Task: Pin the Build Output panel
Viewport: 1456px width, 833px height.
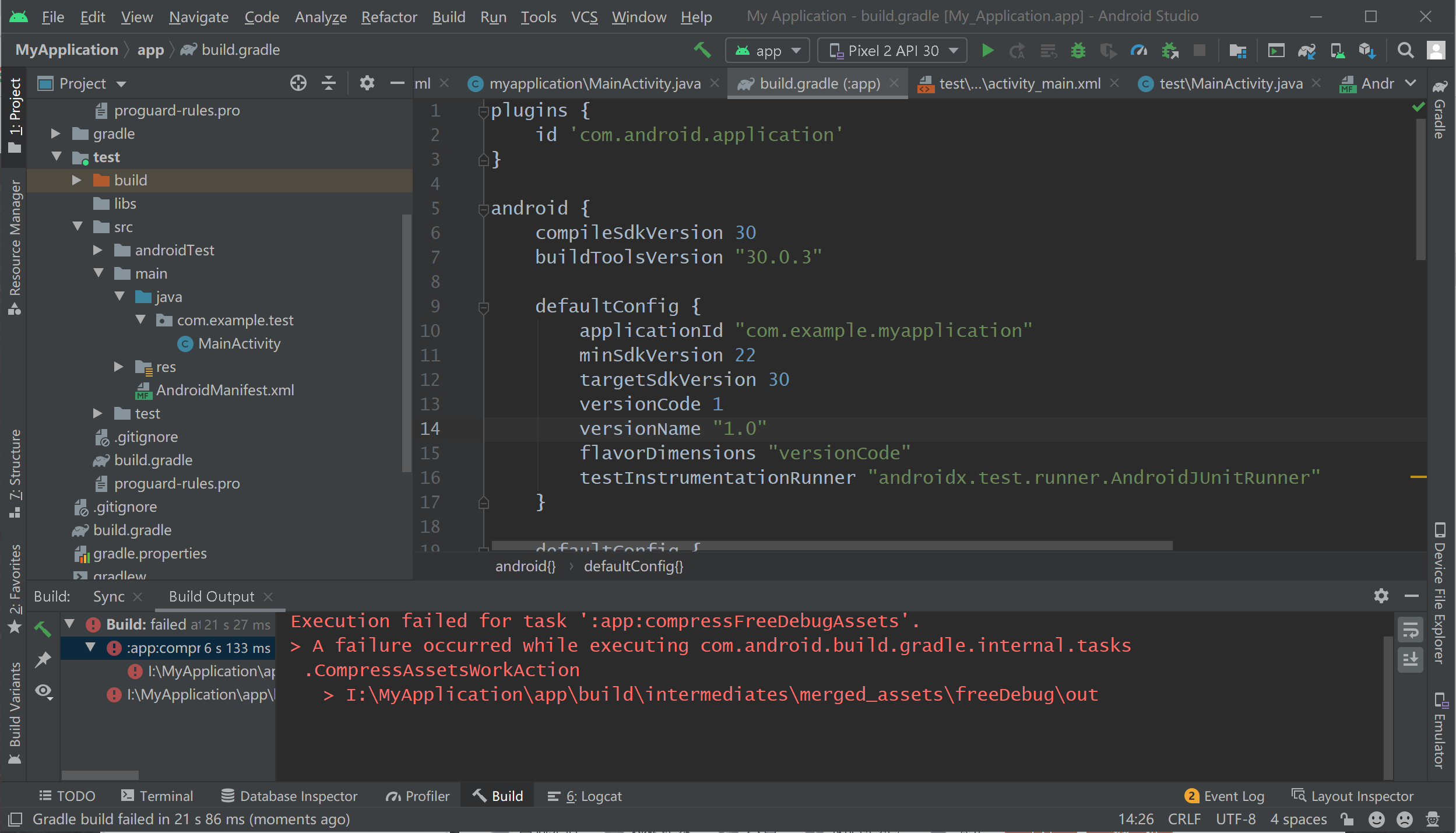Action: click(43, 659)
